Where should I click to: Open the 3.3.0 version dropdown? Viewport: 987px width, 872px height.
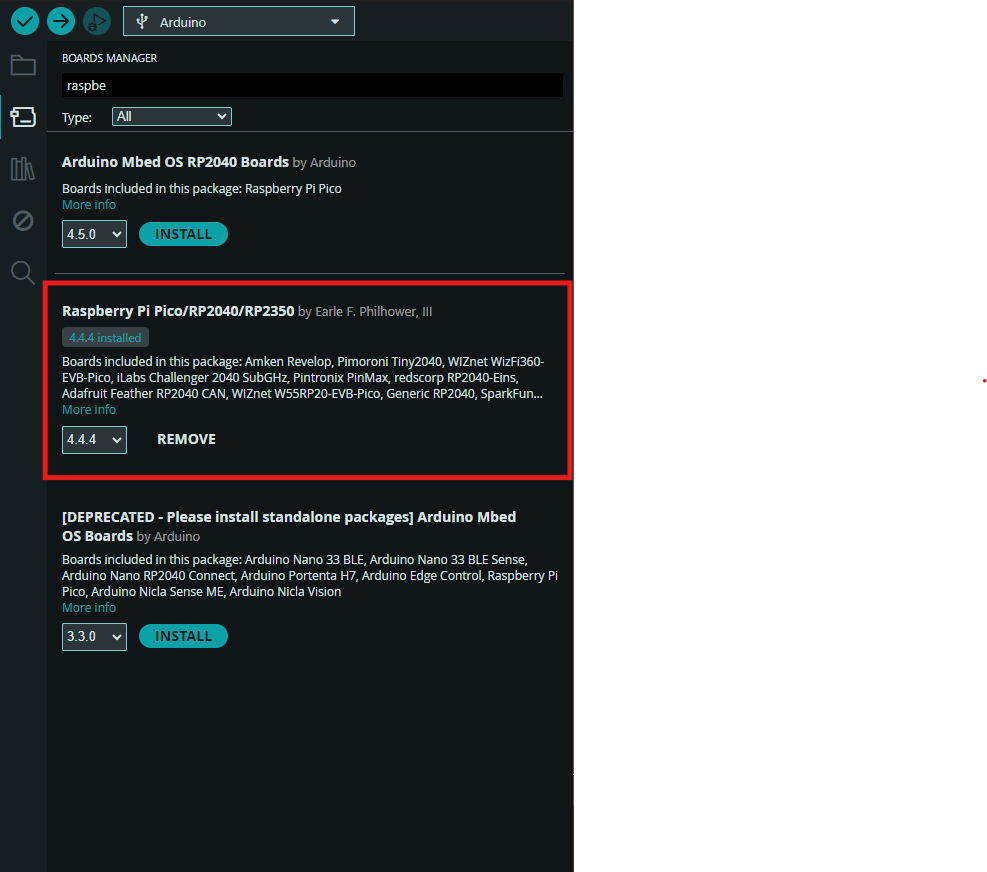pos(94,637)
